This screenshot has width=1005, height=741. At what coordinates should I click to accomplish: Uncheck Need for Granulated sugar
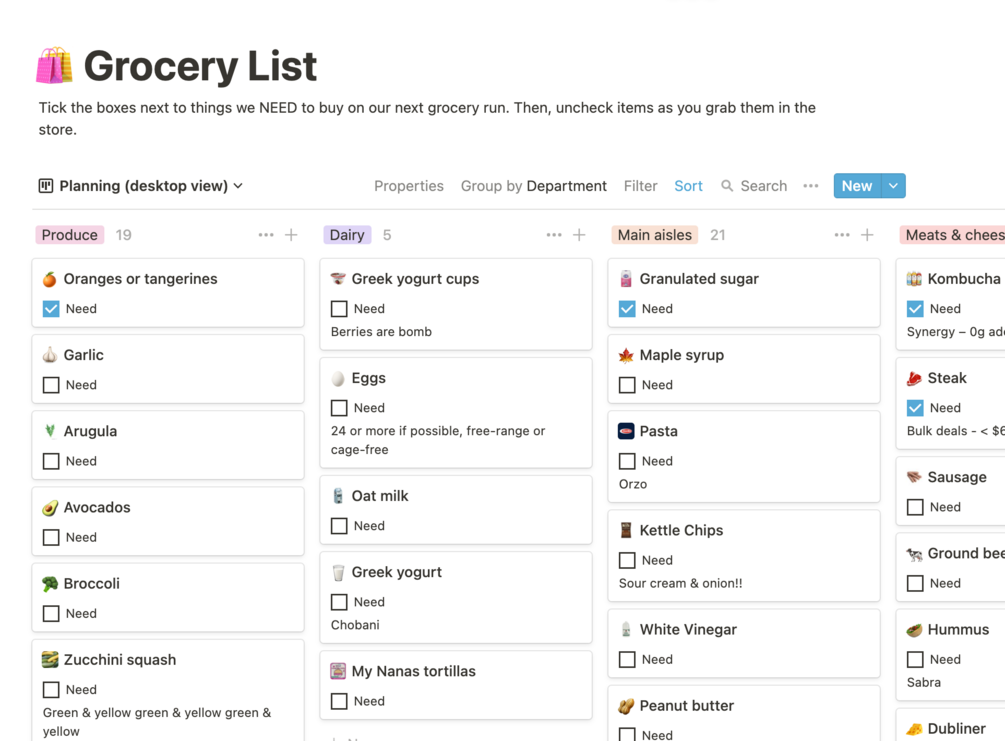tap(627, 309)
